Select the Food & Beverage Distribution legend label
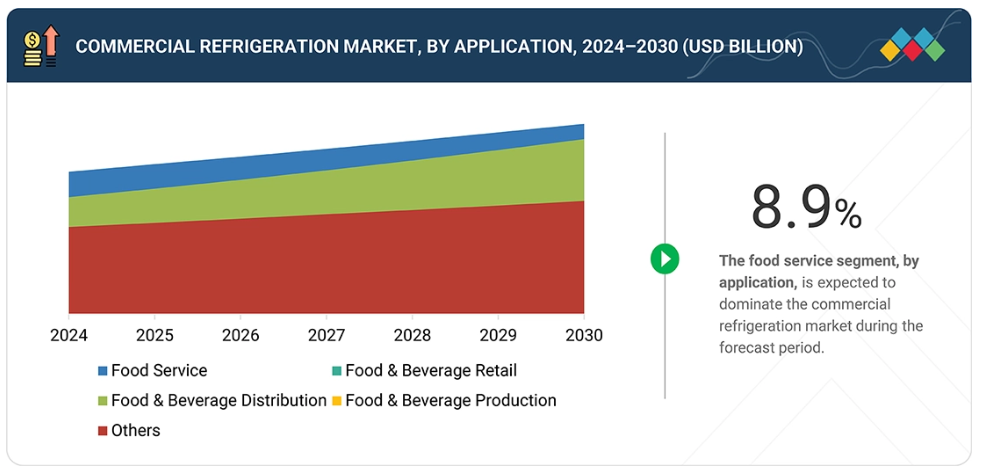Screen dimensions: 981x470 tap(219, 400)
